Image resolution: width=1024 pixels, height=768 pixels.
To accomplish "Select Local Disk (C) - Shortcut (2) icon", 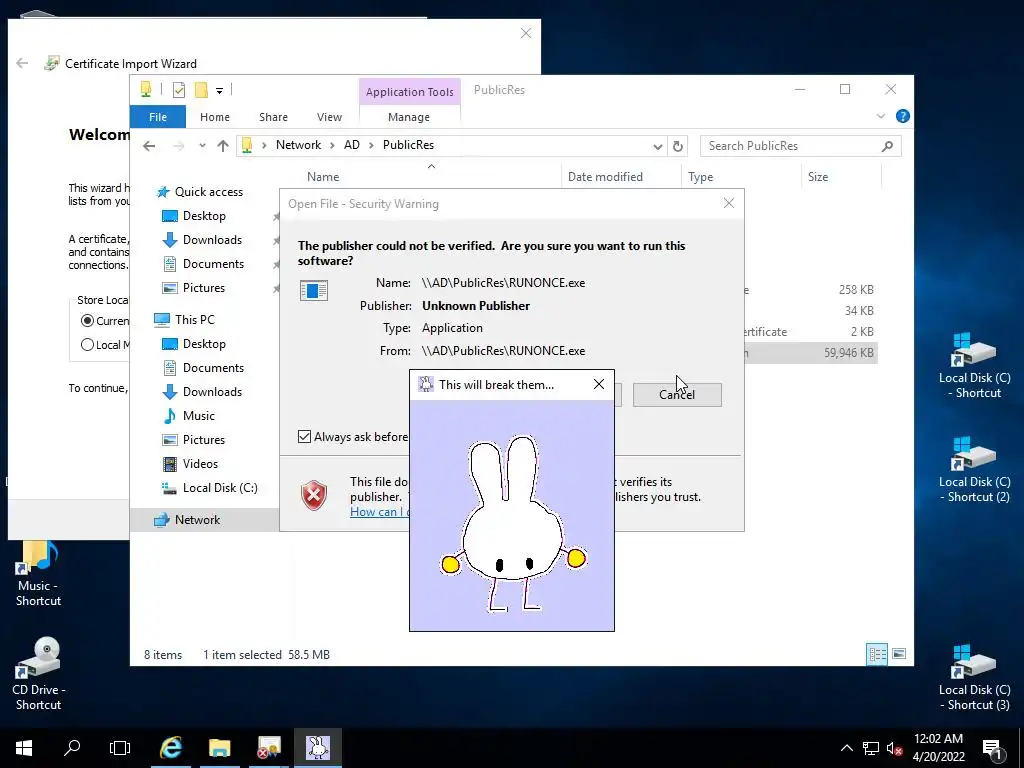I will point(974,470).
